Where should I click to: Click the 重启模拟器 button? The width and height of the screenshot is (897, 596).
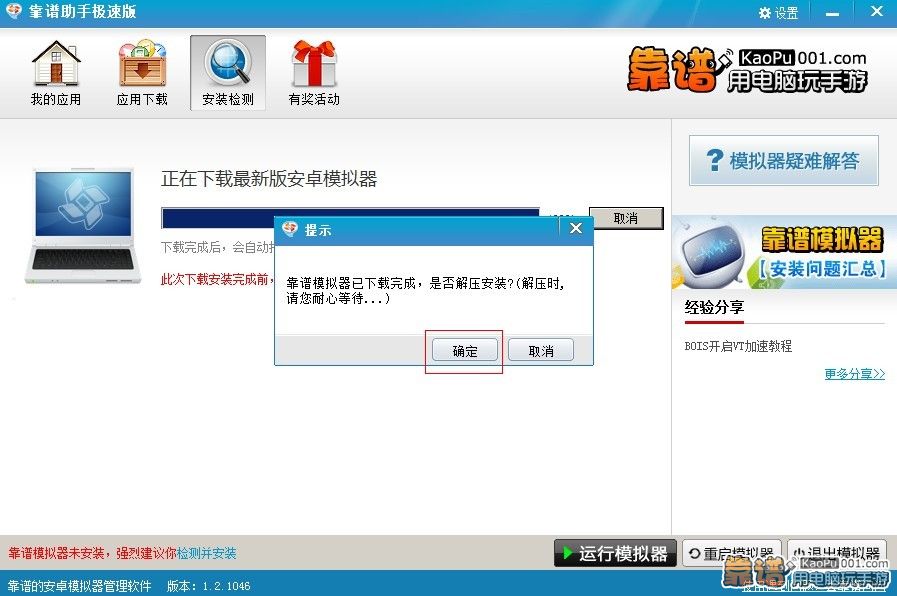tap(732, 553)
